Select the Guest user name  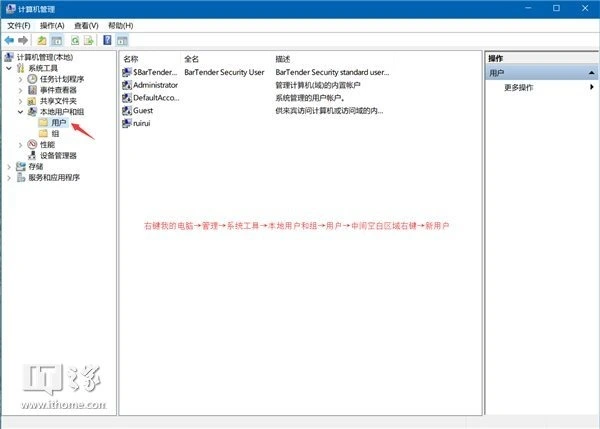[143, 111]
